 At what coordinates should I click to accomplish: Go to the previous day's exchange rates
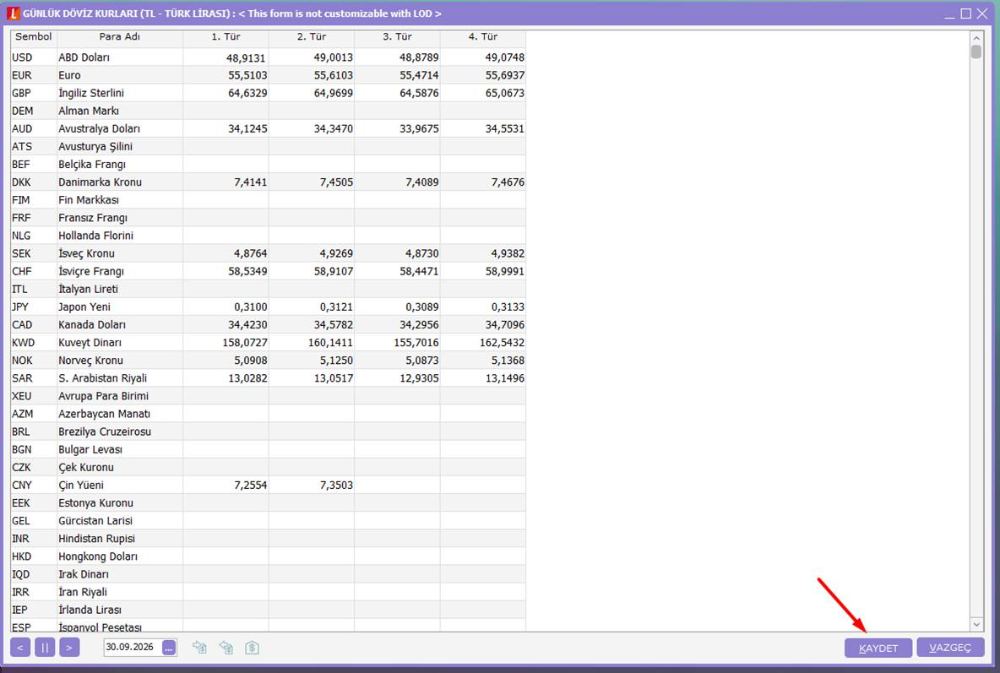coord(20,647)
